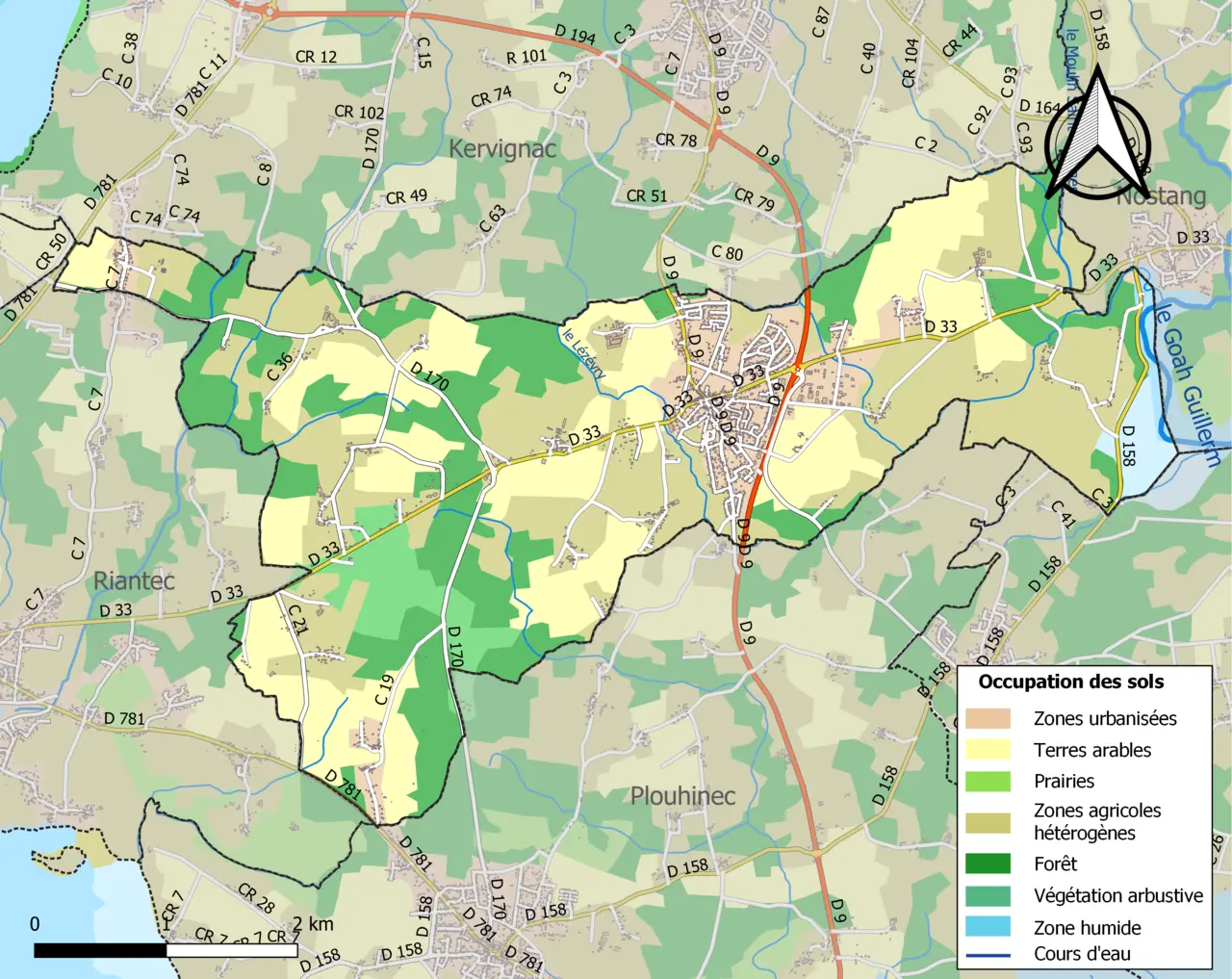Click the 'D 194' road label

(x=575, y=36)
